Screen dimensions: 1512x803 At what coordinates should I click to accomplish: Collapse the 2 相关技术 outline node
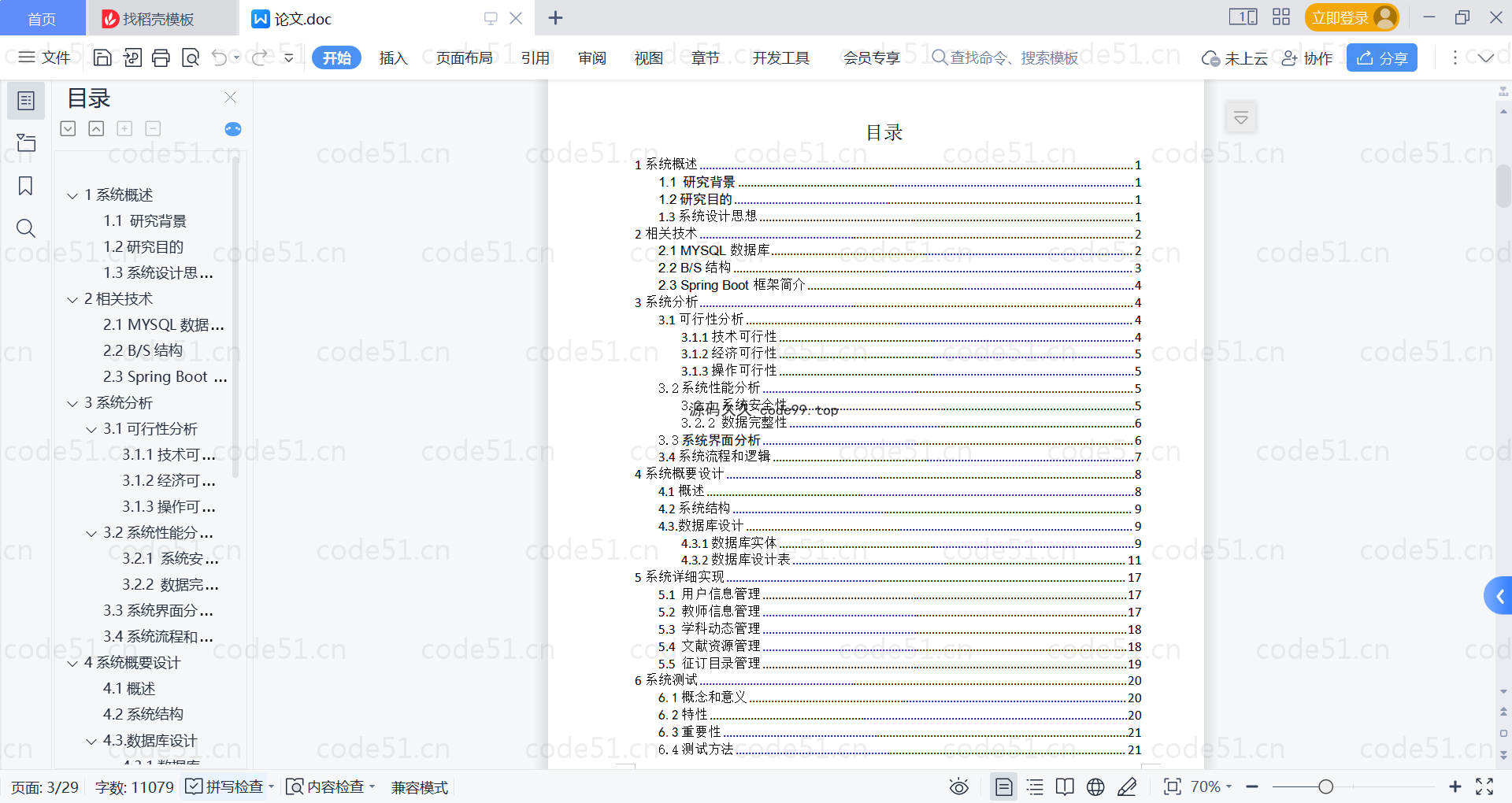pos(72,300)
